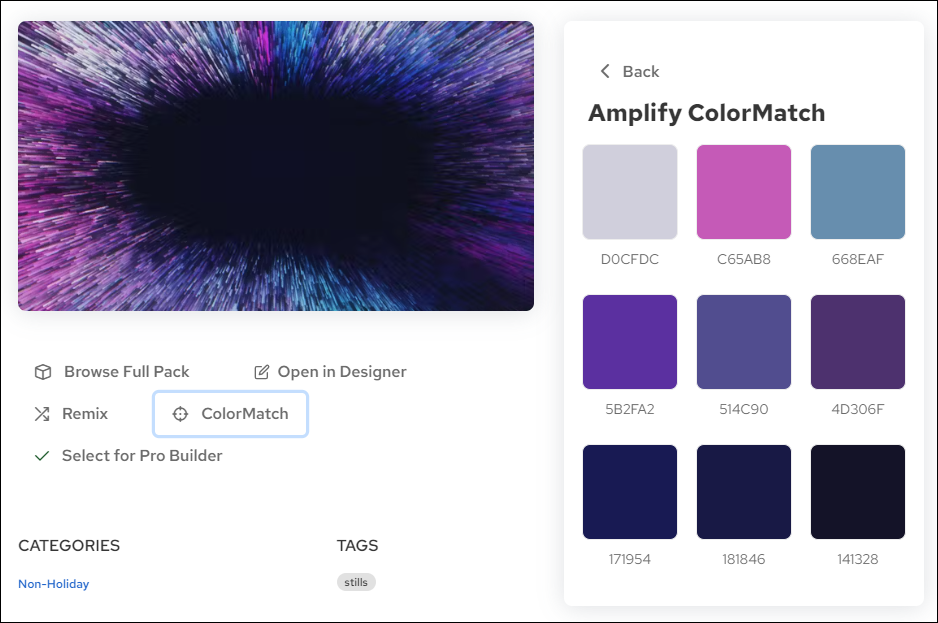Viewport: 938px width, 623px height.
Task: Click the checkmark icon for Pro Builder
Action: click(x=42, y=456)
